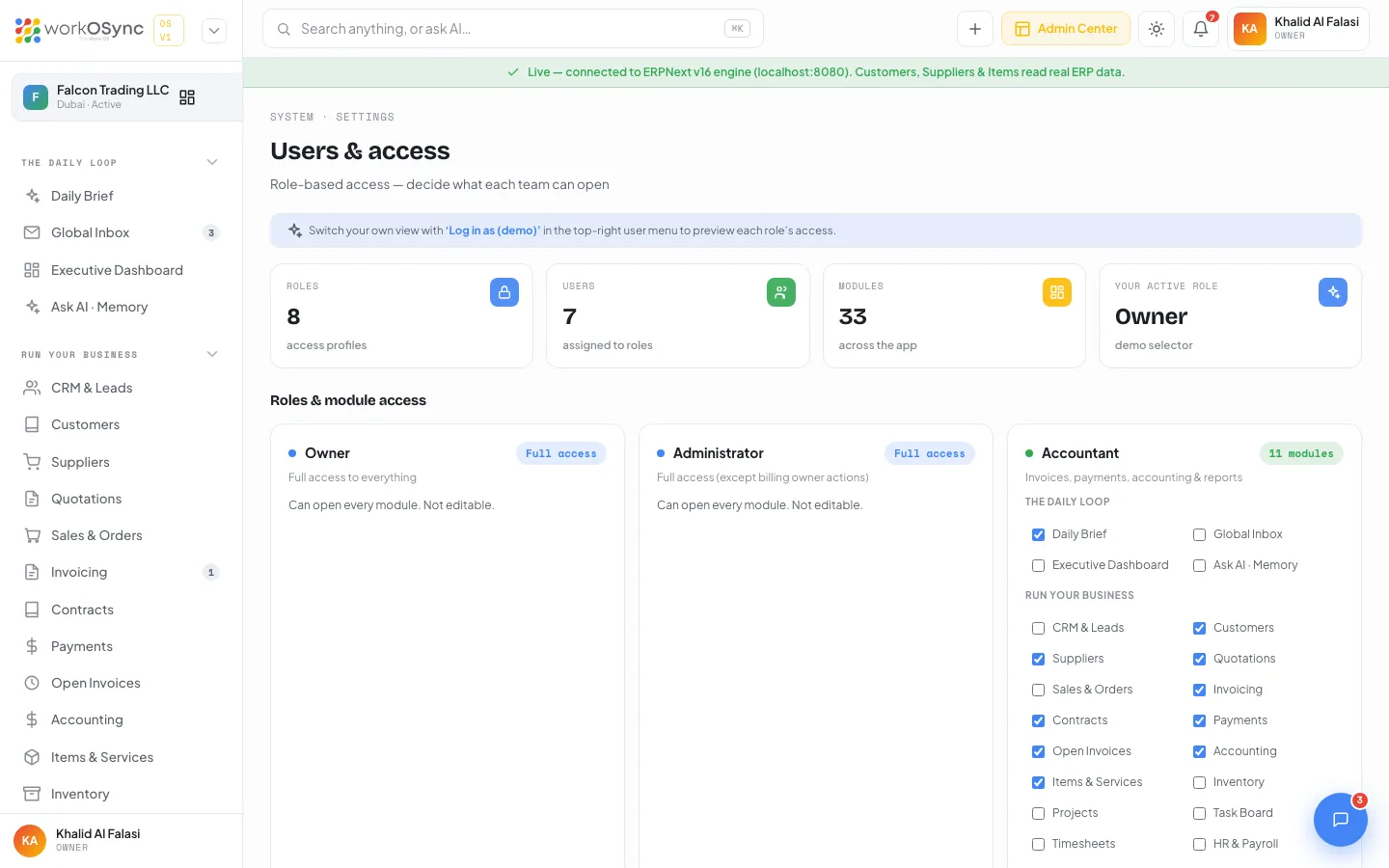
Task: Click the sparkle icon on Active Role card
Action: point(1333,292)
